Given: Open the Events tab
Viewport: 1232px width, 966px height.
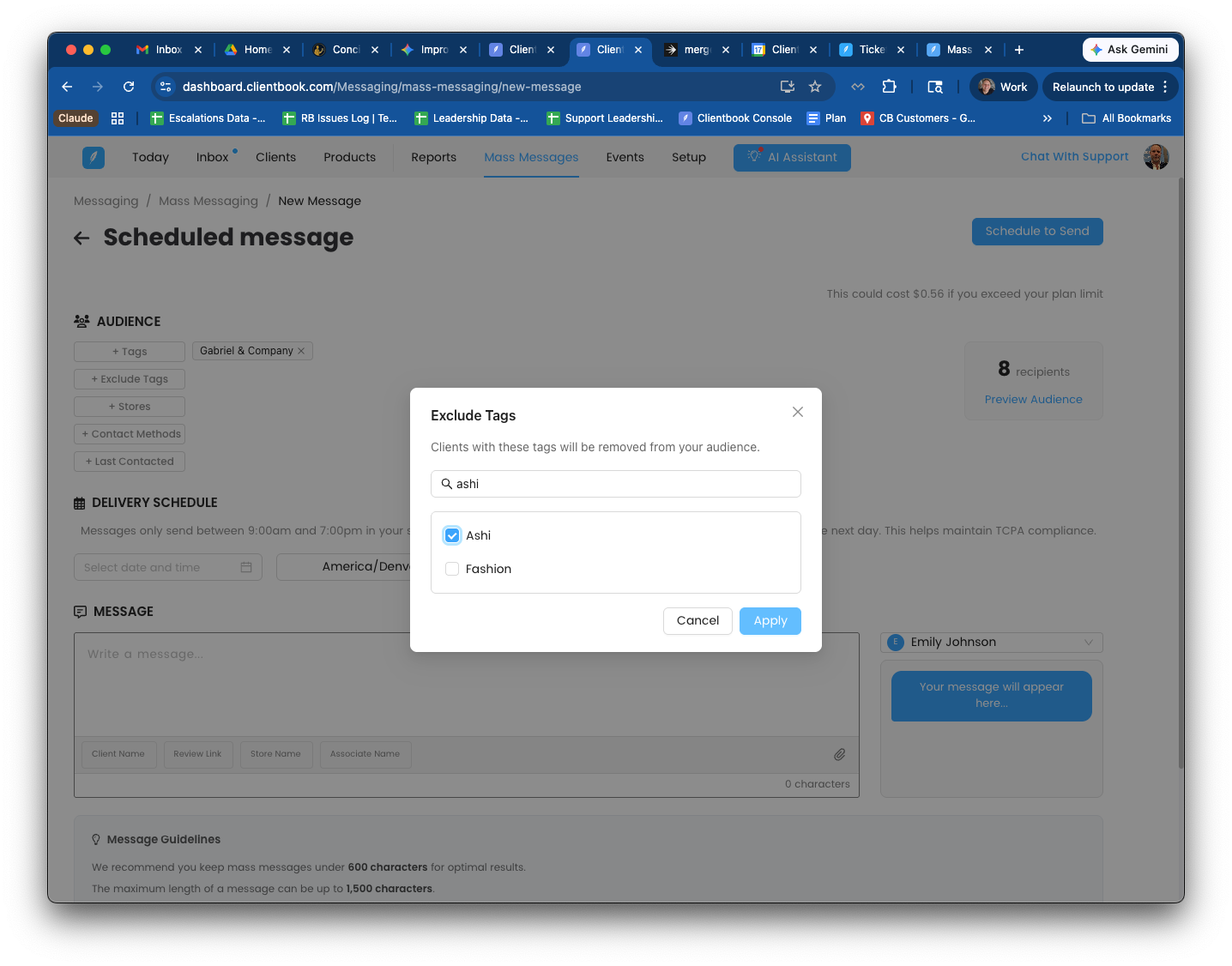Looking at the screenshot, I should (625, 157).
